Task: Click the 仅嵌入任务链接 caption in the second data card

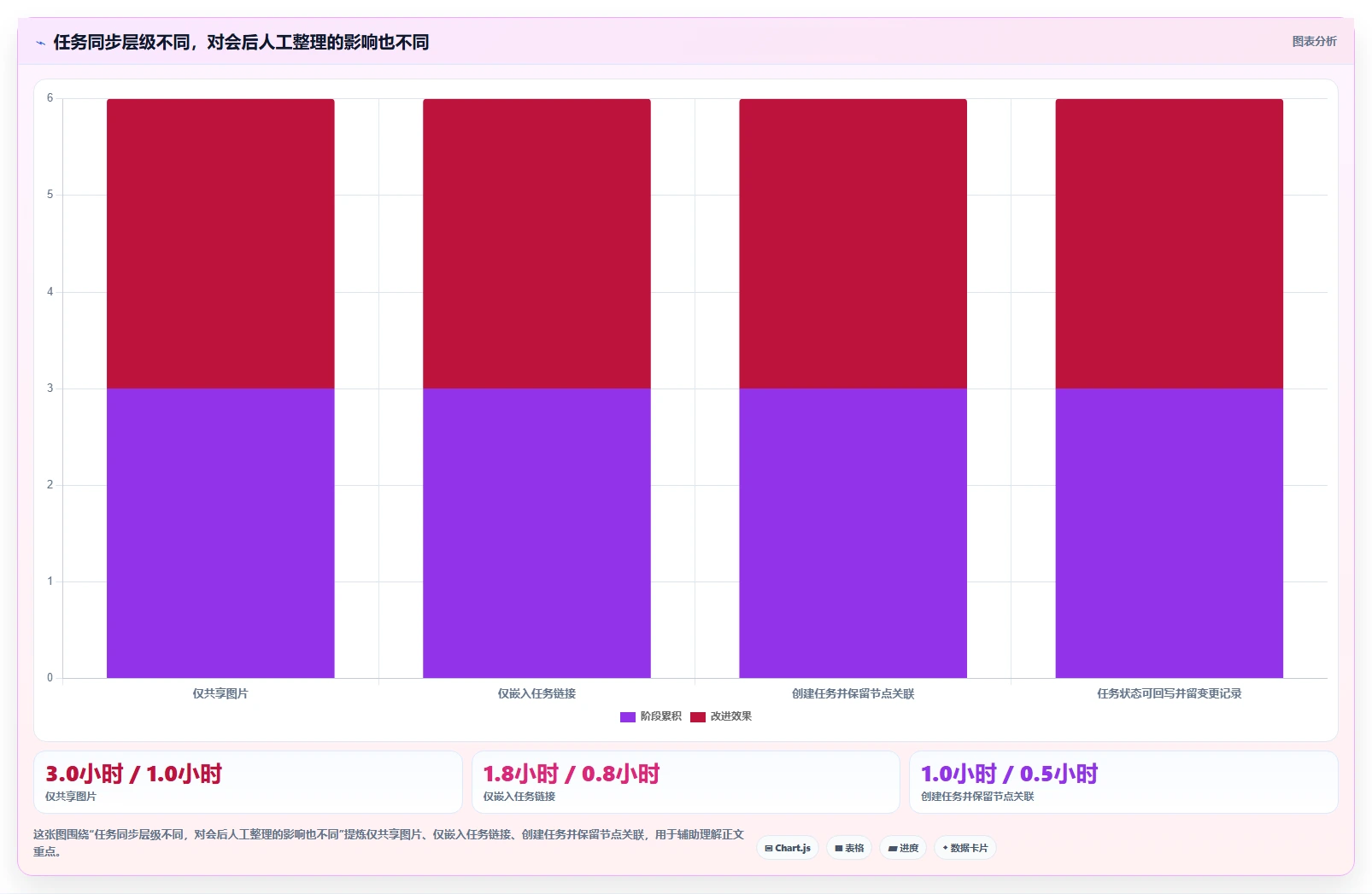Action: (x=519, y=797)
